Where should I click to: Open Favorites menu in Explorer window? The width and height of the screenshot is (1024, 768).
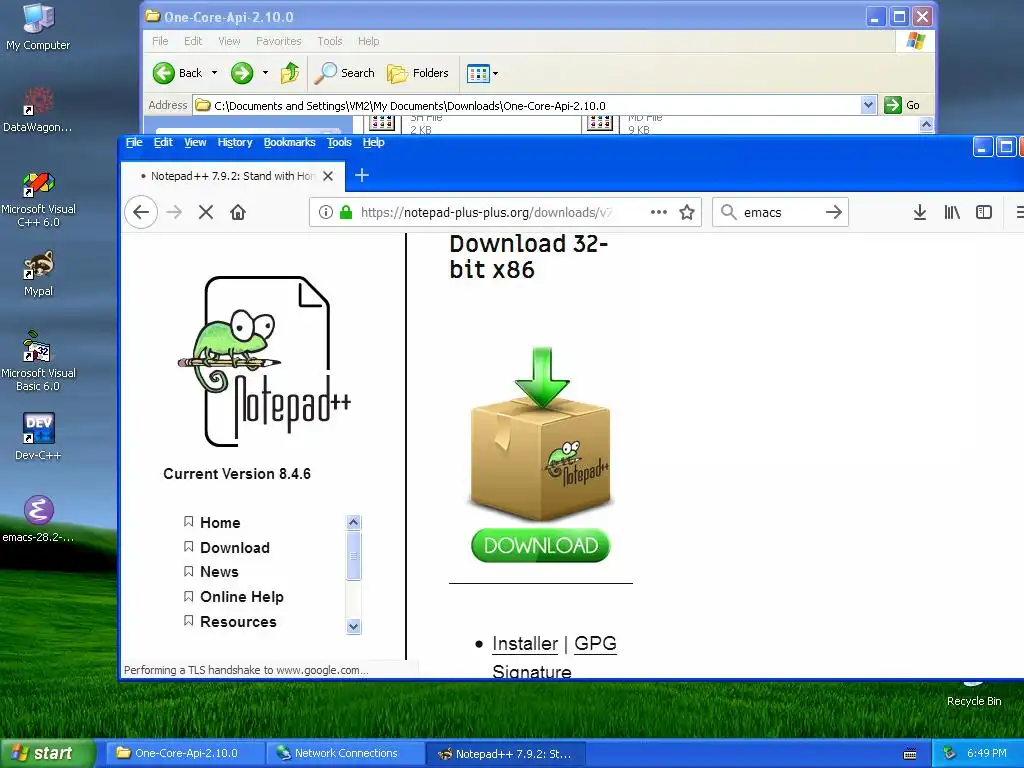coord(279,41)
